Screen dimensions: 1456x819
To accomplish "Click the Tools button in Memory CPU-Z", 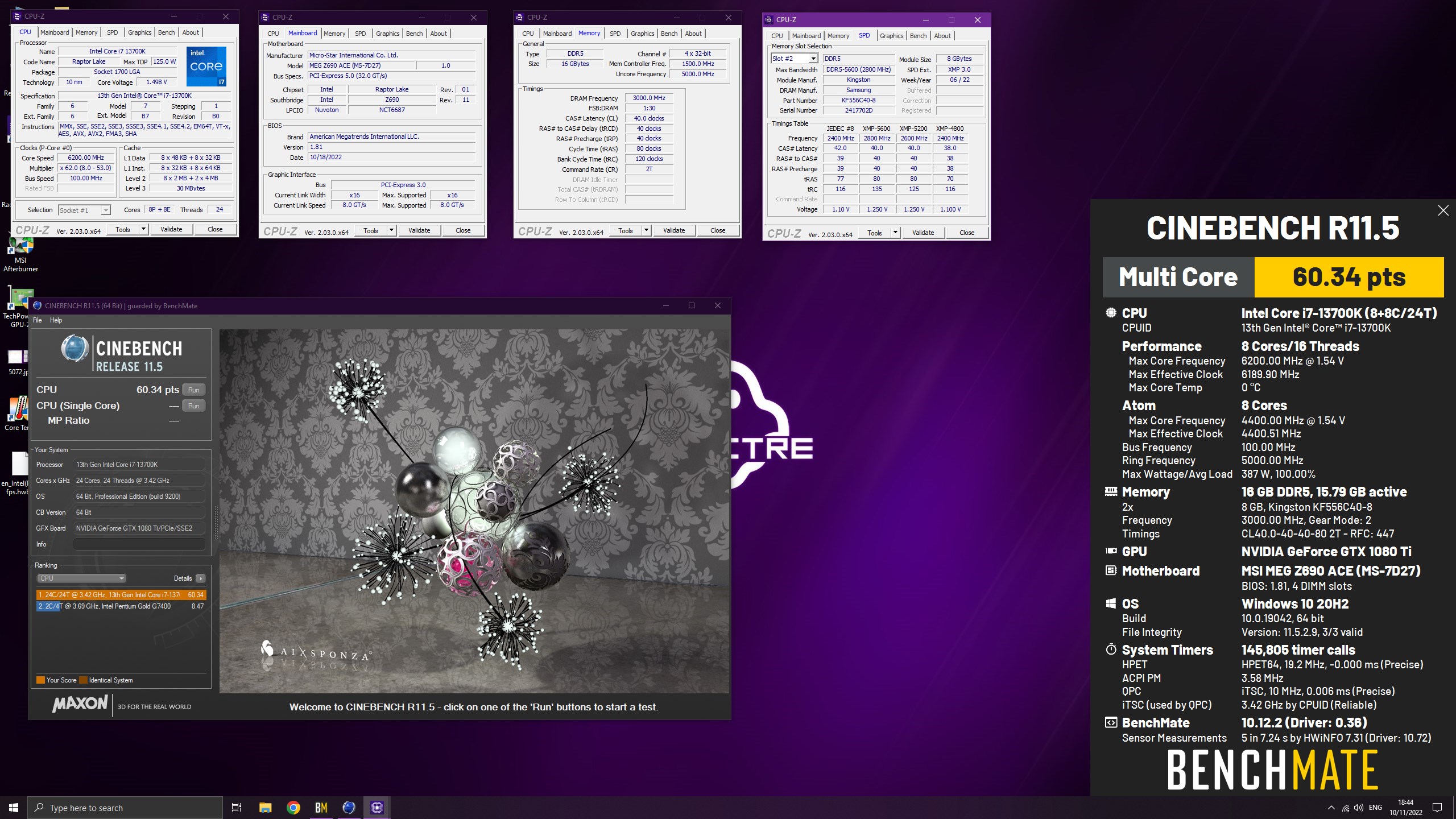I will (626, 230).
